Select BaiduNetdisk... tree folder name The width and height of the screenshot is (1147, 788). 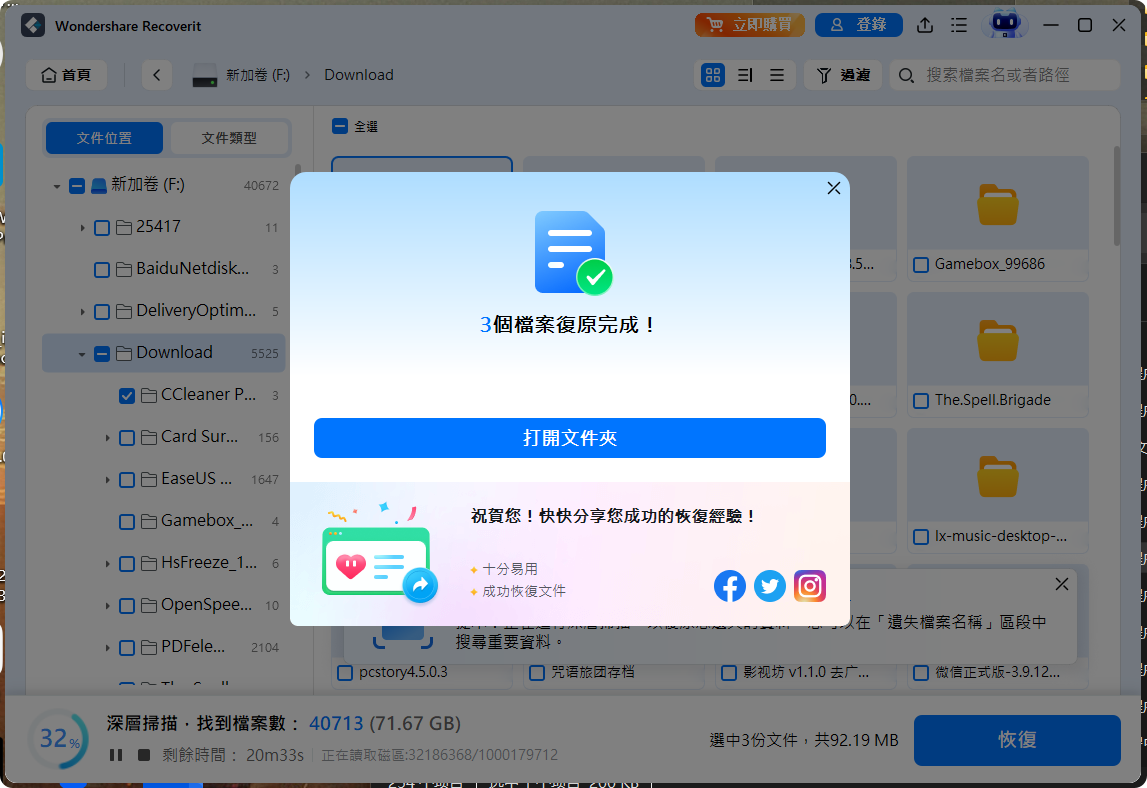tap(192, 269)
